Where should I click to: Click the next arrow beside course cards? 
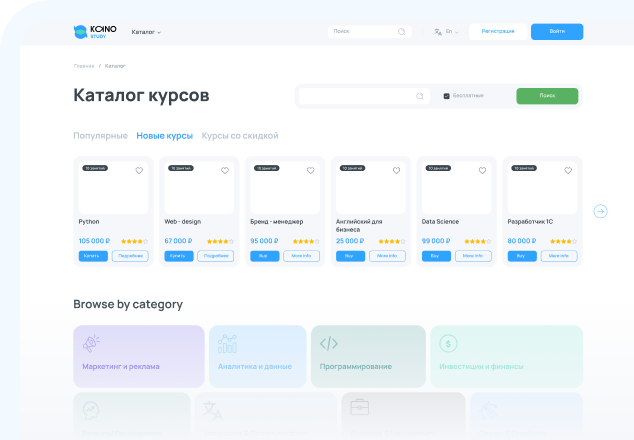pos(600,211)
